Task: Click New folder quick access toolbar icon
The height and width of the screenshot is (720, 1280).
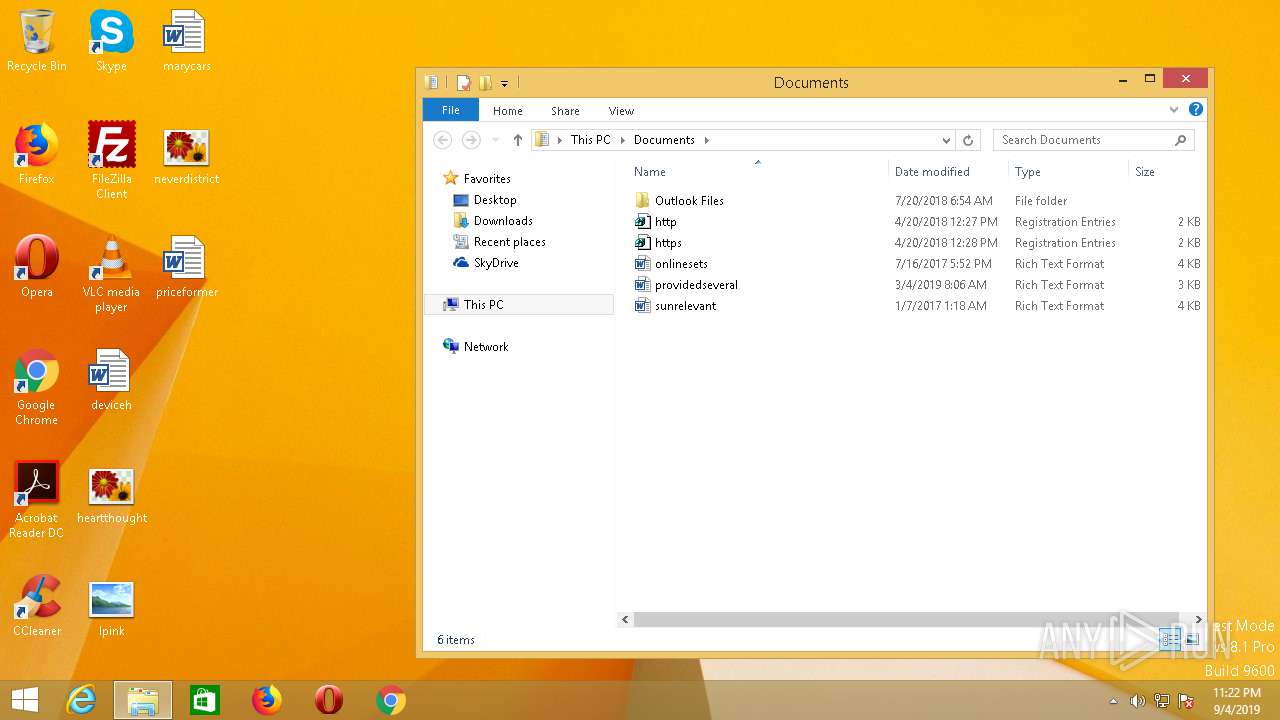Action: pos(485,83)
